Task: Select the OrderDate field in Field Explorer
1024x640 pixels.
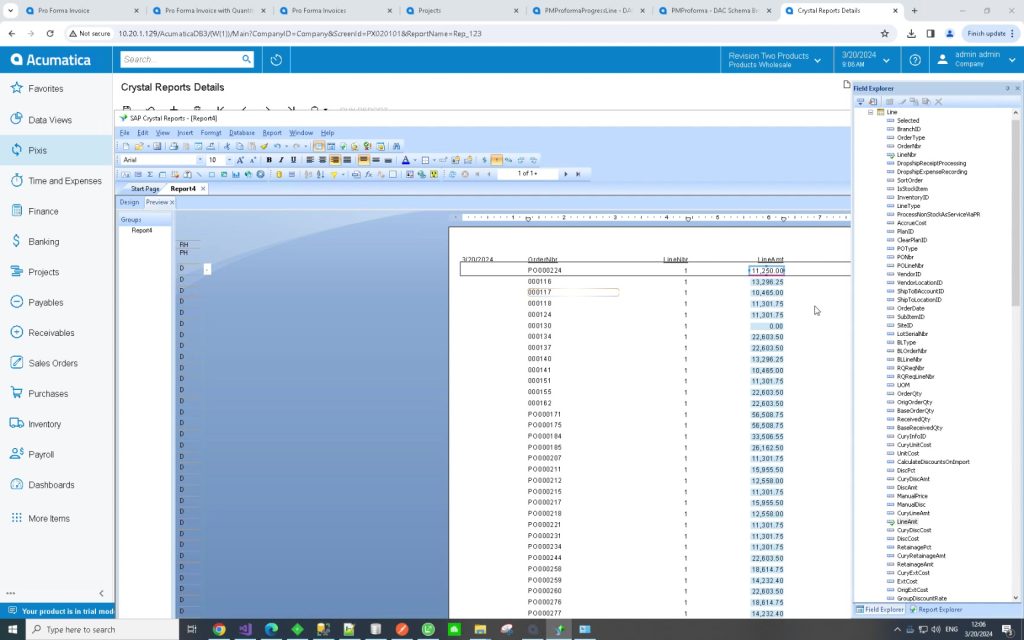Action: coord(910,308)
